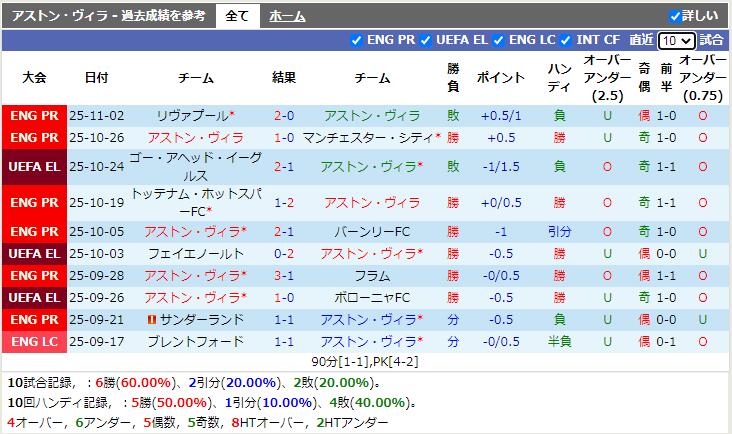Click the 3-1 result against フラム
The height and width of the screenshot is (434, 732).
click(x=283, y=275)
